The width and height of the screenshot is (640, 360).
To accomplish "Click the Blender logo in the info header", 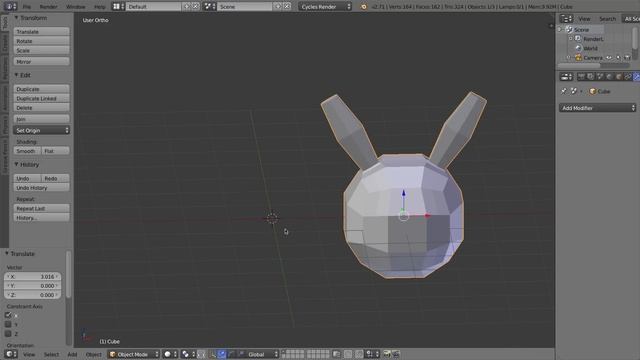I will click(363, 7).
